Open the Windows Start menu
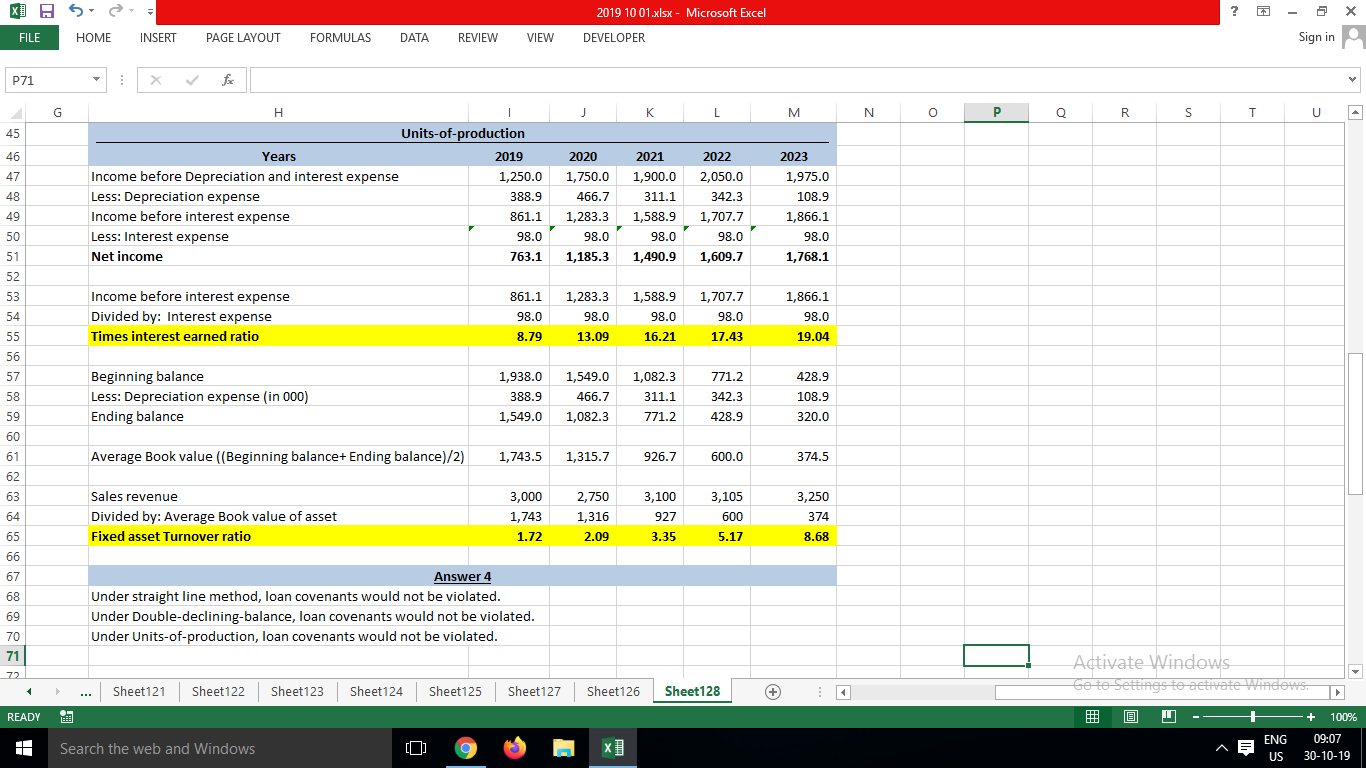This screenshot has width=1366, height=768. point(23,748)
